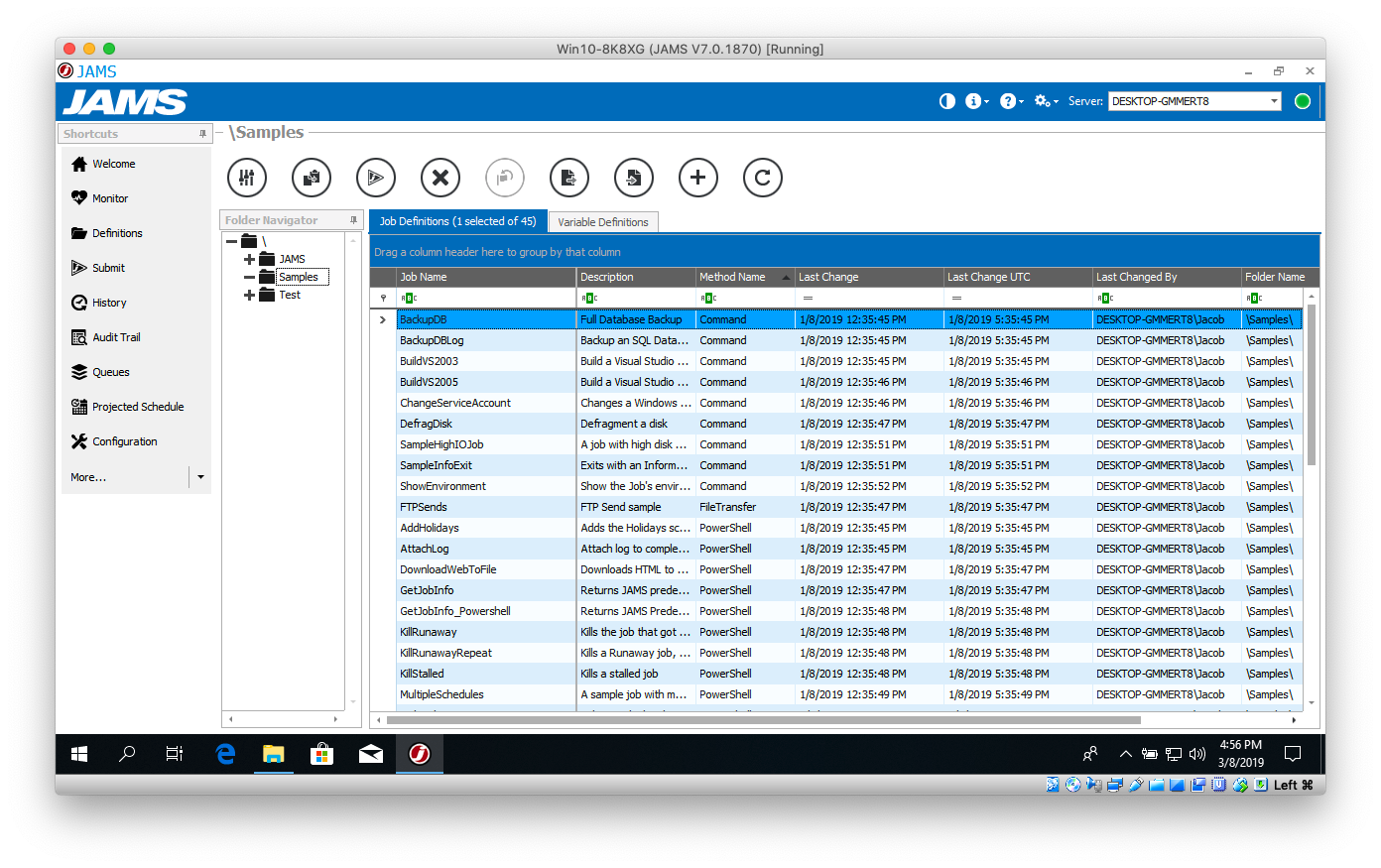Toggle the contrast theme icon
The image size is (1381, 868).
click(947, 101)
